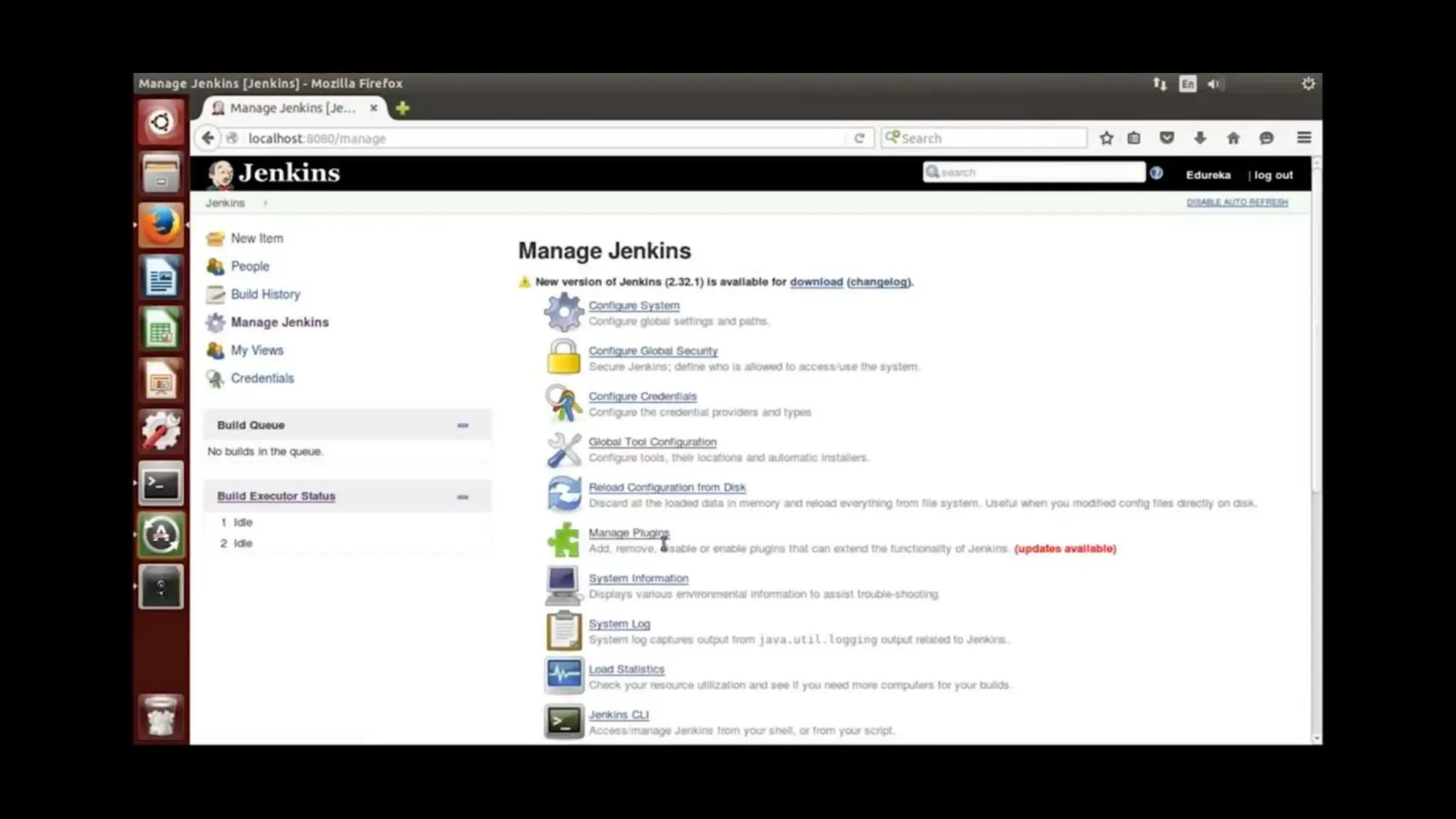Open the System Log link
This screenshot has height=819, width=1456.
[619, 623]
